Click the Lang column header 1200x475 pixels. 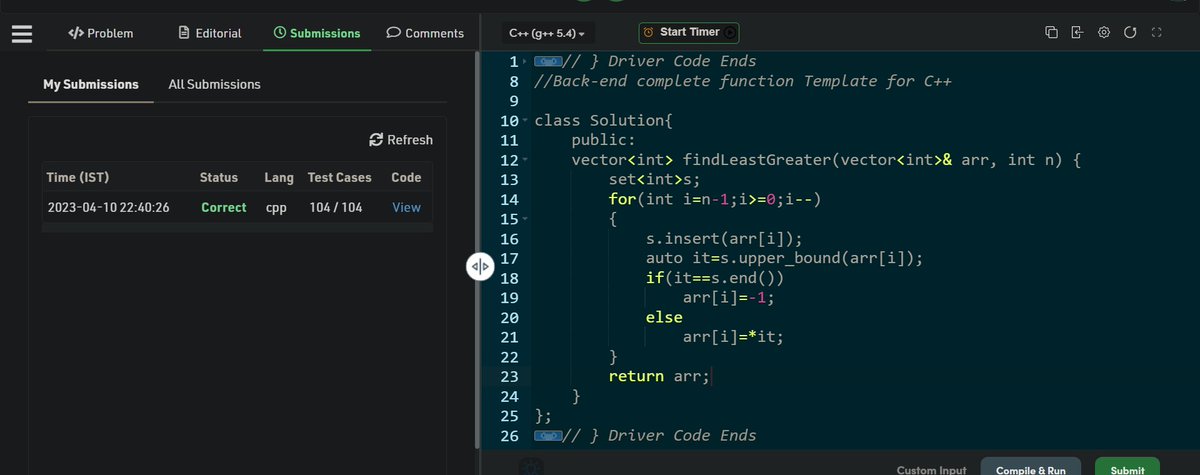tap(279, 177)
